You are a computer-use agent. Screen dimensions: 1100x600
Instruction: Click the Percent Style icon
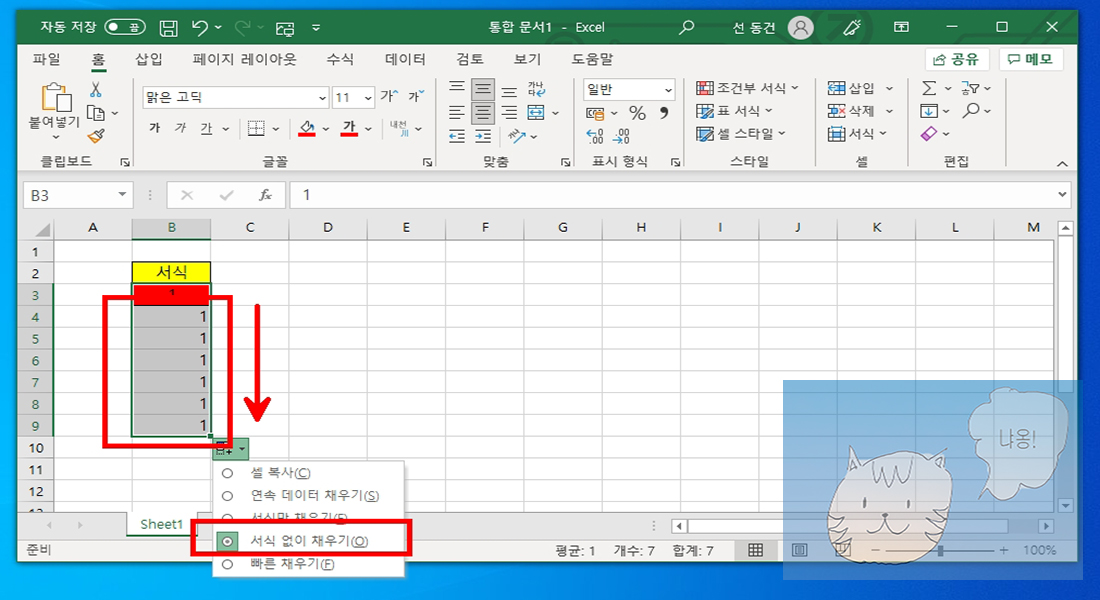[x=637, y=112]
